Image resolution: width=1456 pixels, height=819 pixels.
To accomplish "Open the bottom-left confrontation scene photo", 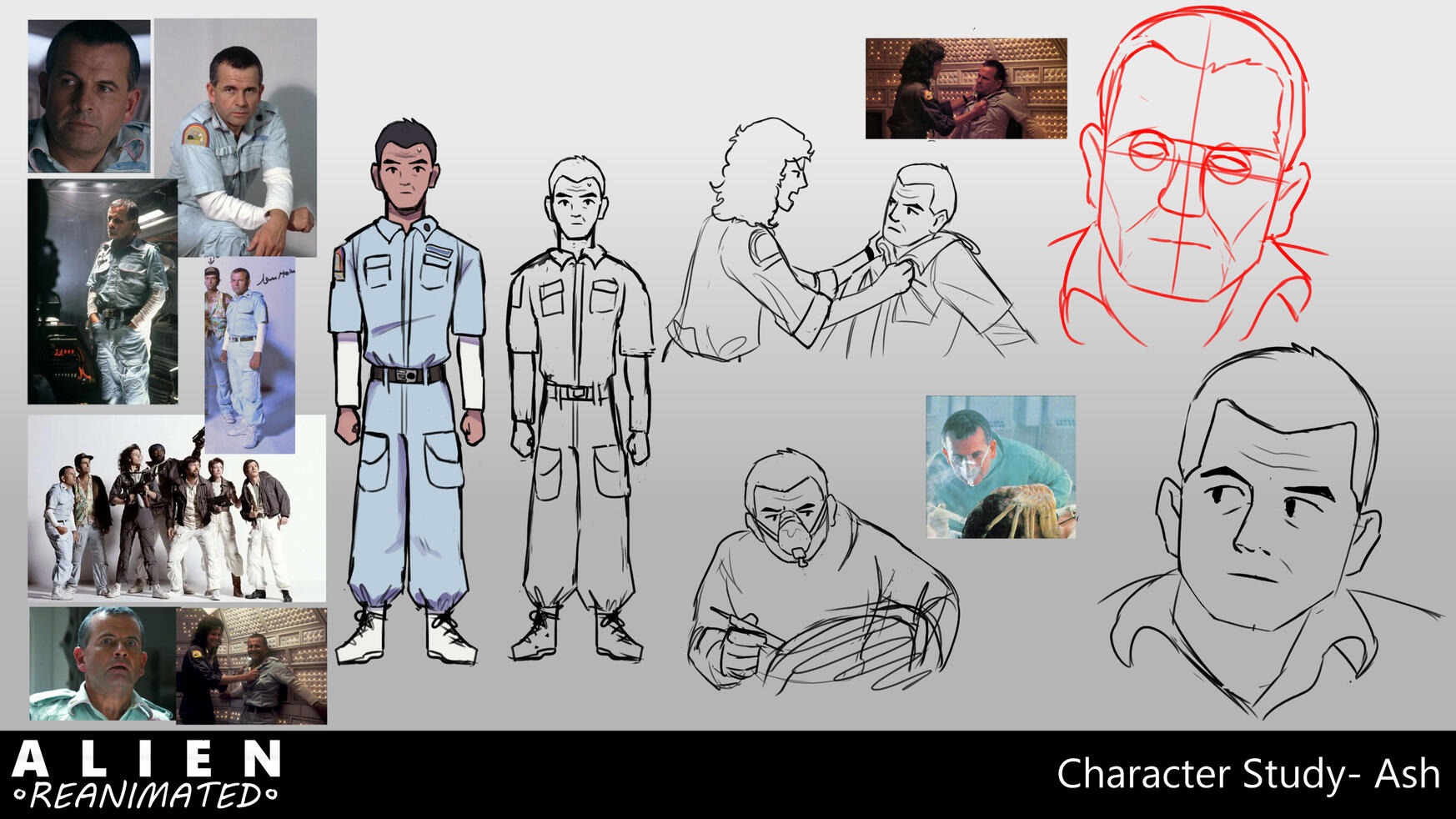I will coord(252,666).
